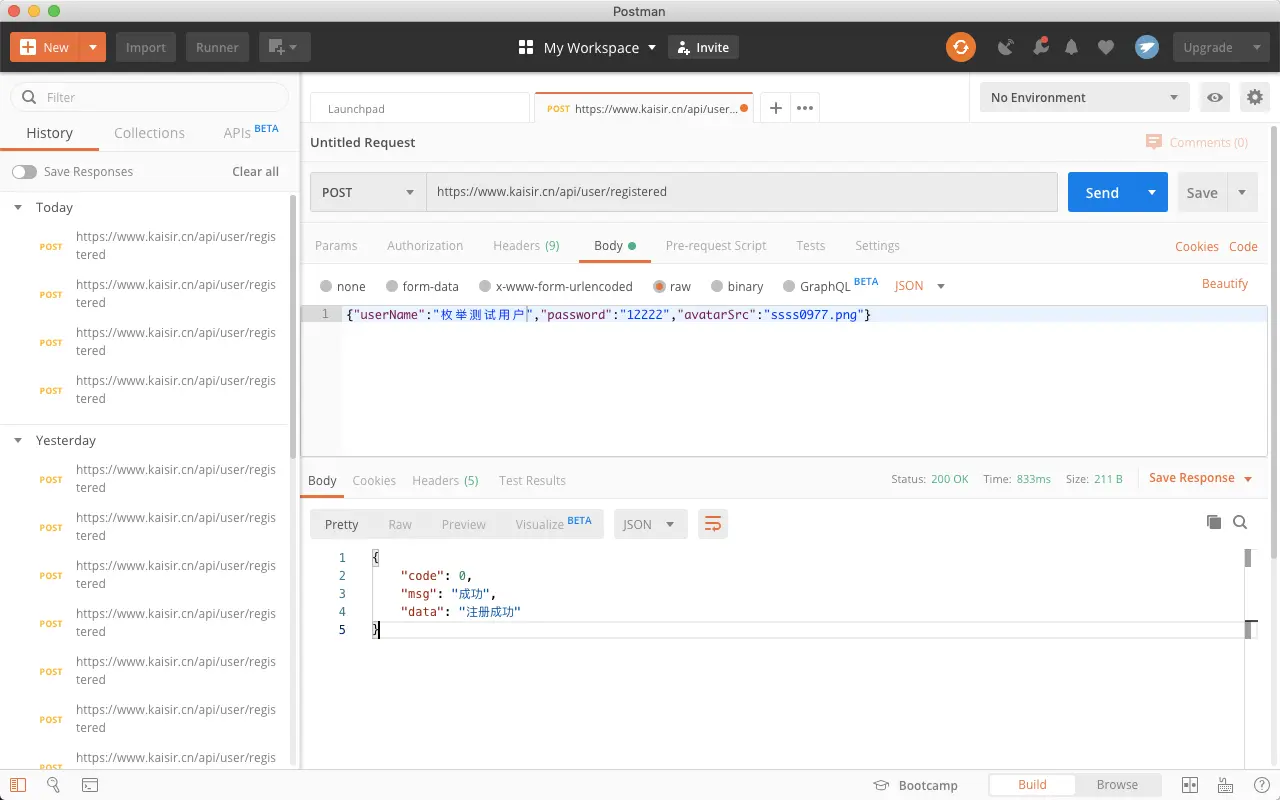1280x800 pixels.
Task: Copy response body to clipboard
Action: tap(1213, 522)
